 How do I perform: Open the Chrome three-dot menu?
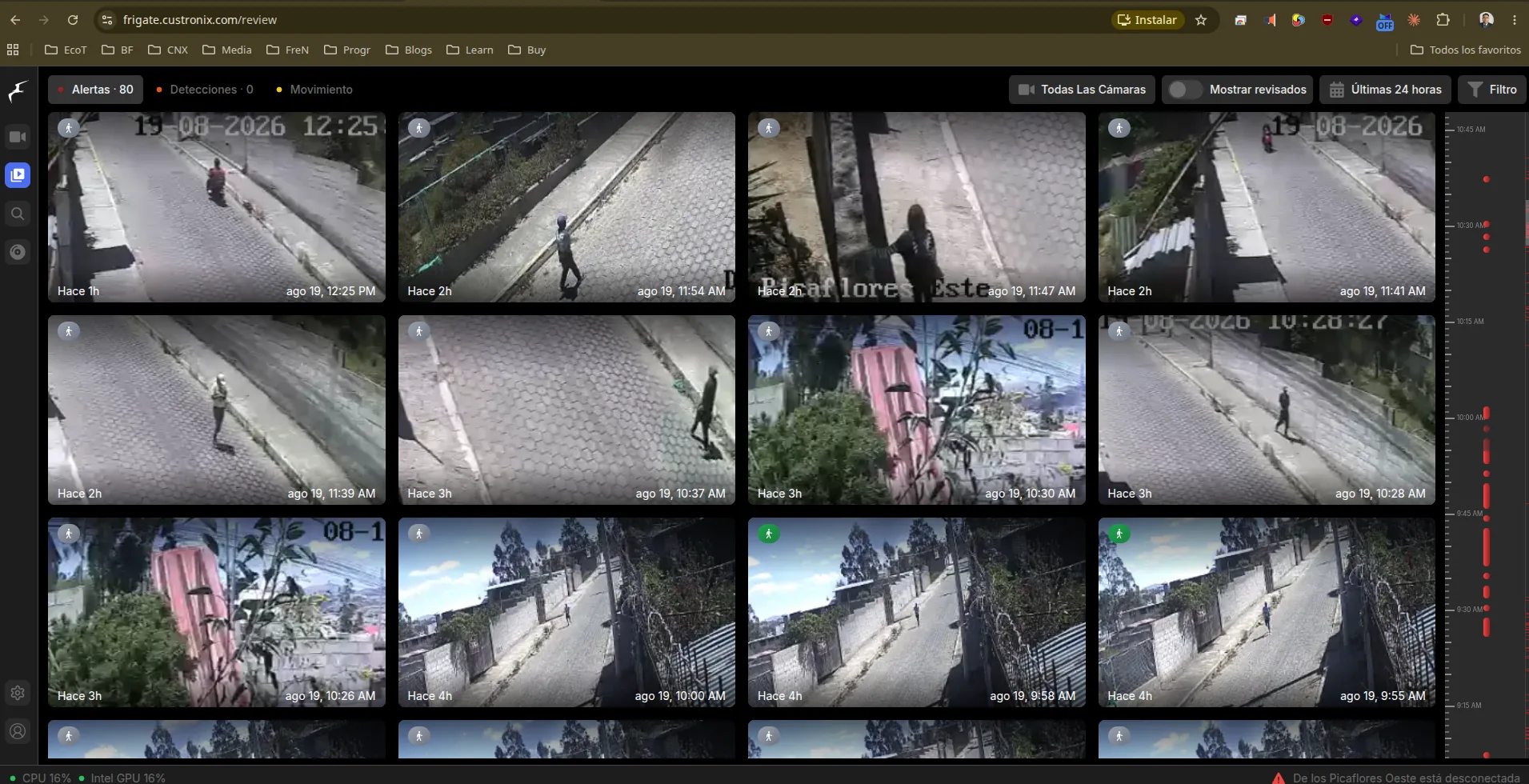(x=1515, y=20)
